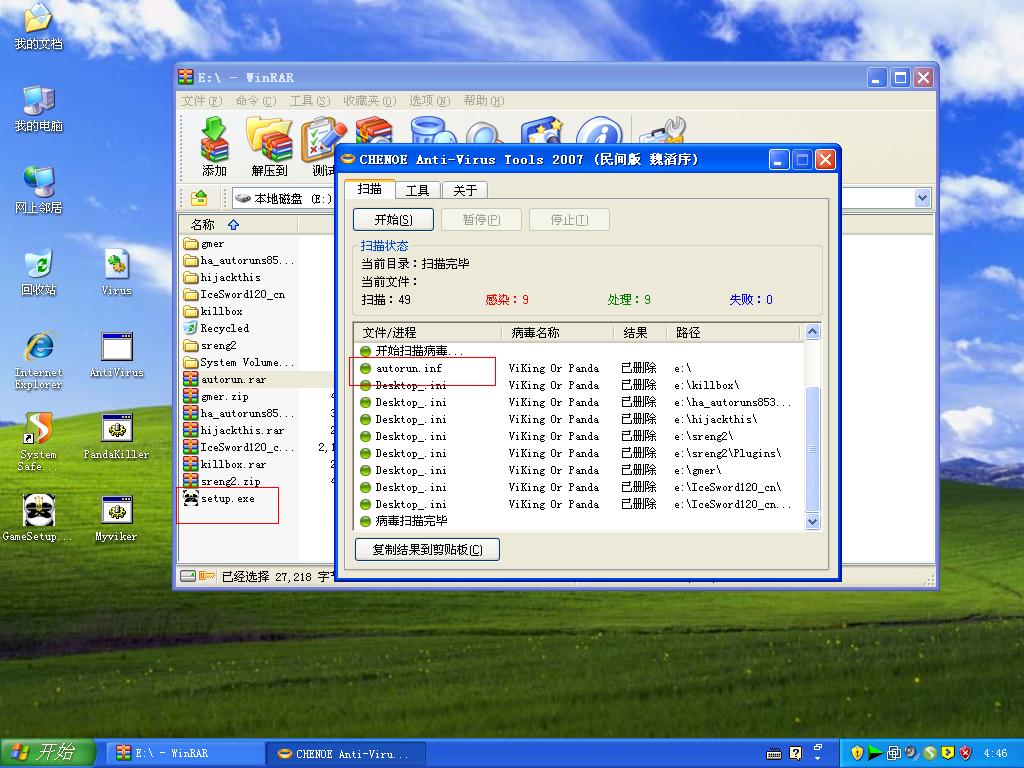
Task: Open the Windows 开始 Start button
Action: pos(48,753)
